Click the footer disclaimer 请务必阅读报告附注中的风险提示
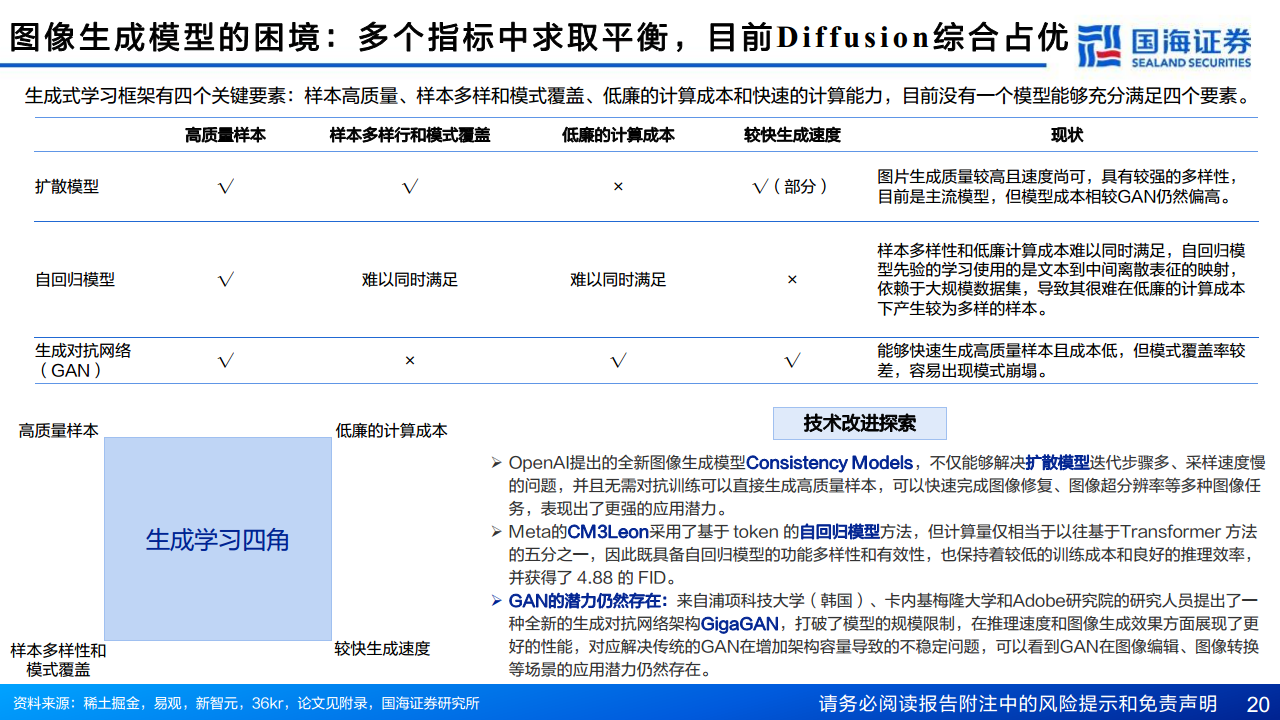The width and height of the screenshot is (1280, 720). (1018, 703)
